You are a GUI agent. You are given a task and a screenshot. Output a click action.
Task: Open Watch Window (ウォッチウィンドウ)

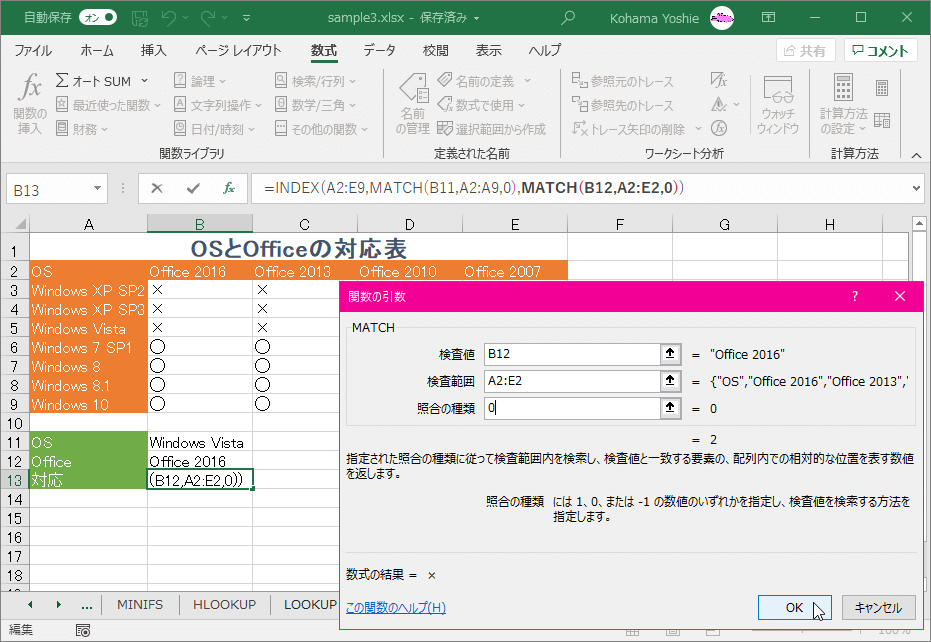pos(778,104)
